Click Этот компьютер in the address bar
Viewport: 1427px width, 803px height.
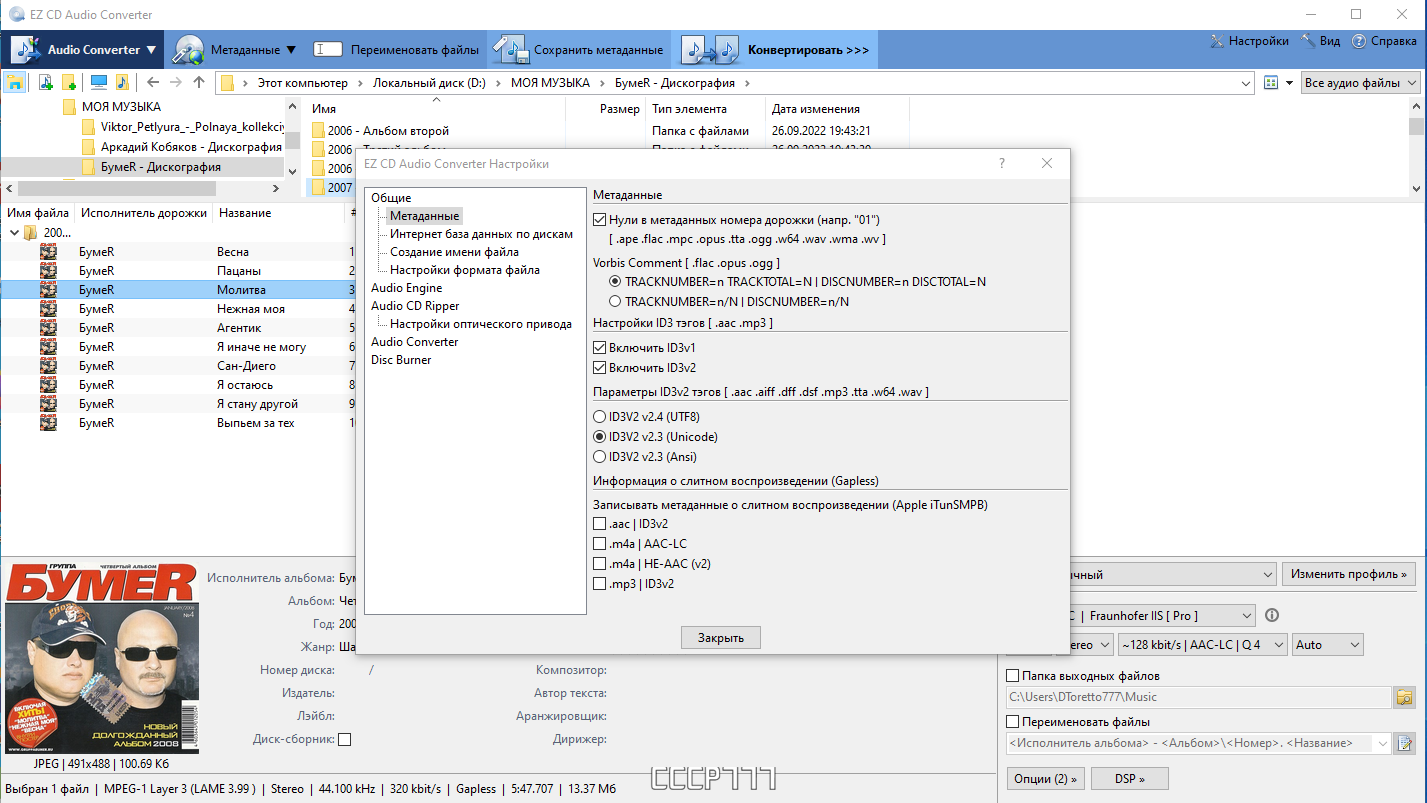[x=303, y=83]
